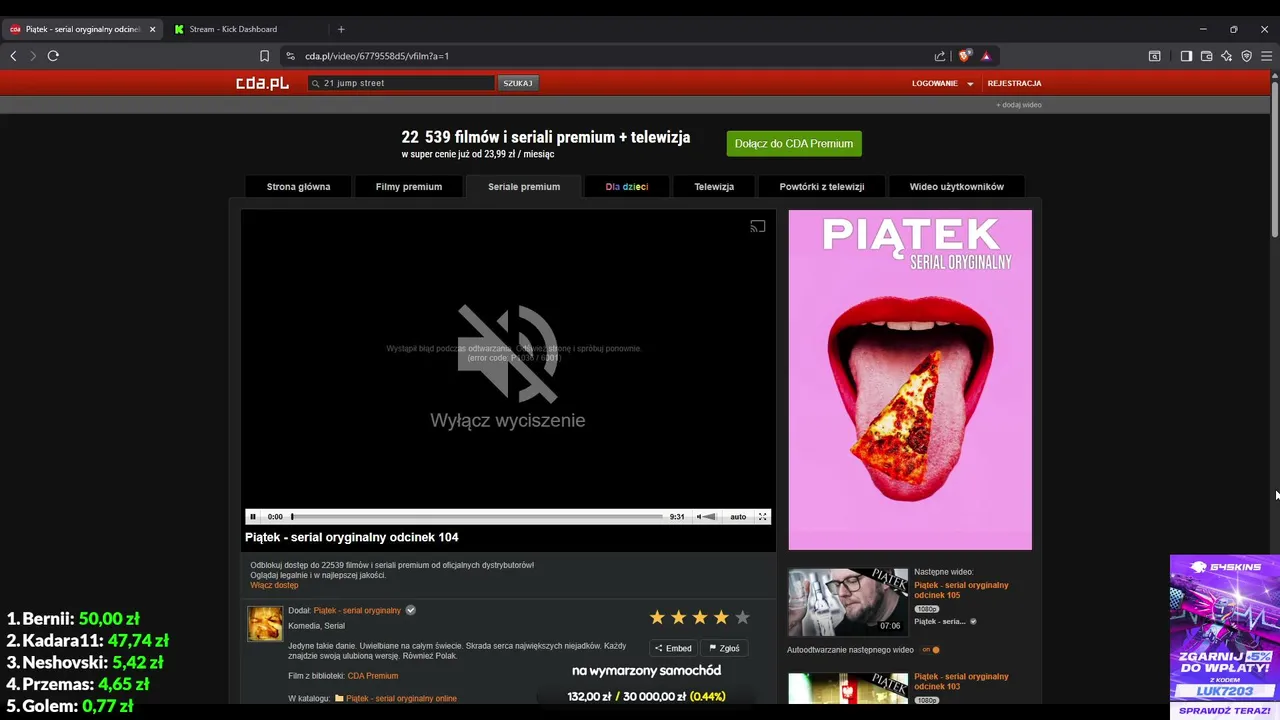Click the cast icon in the video player

pyautogui.click(x=758, y=226)
